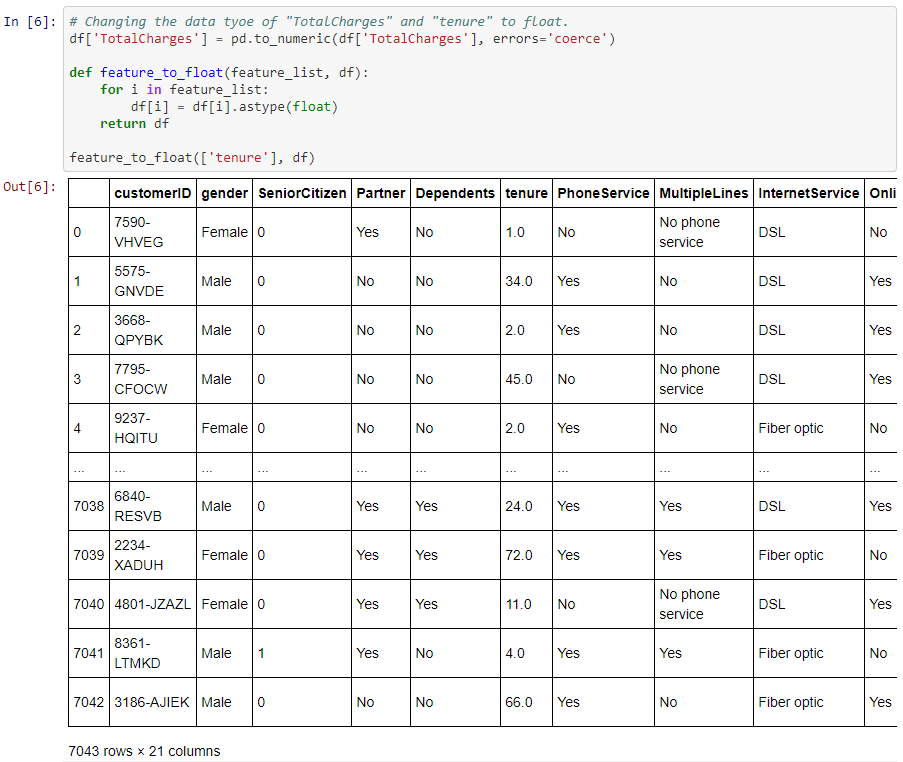Select SeniorCitizen value 1 in row 7041
This screenshot has height=762, width=903.
coord(261,653)
